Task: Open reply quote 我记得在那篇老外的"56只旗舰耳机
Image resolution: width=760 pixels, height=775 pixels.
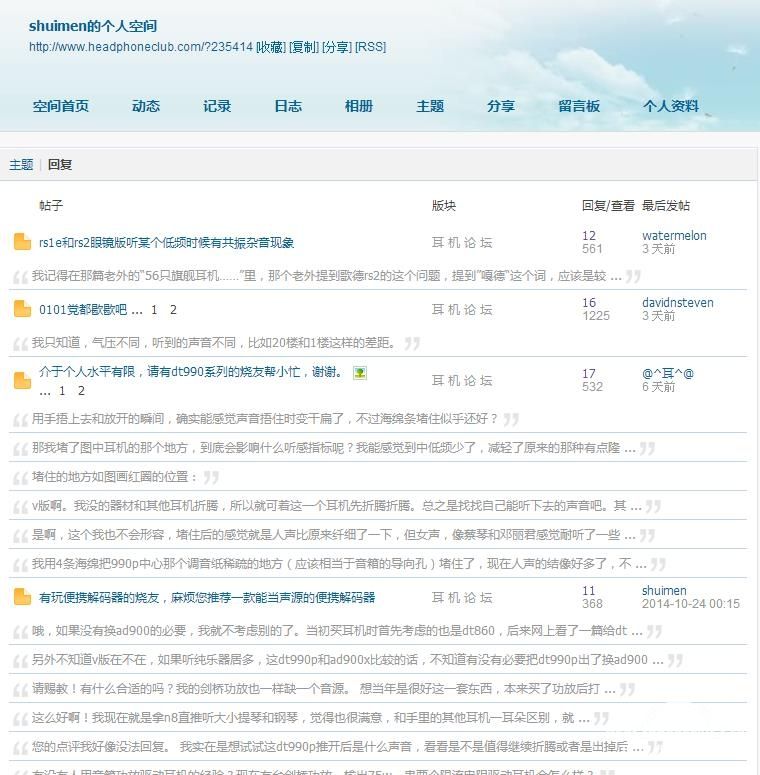Action: point(327,276)
